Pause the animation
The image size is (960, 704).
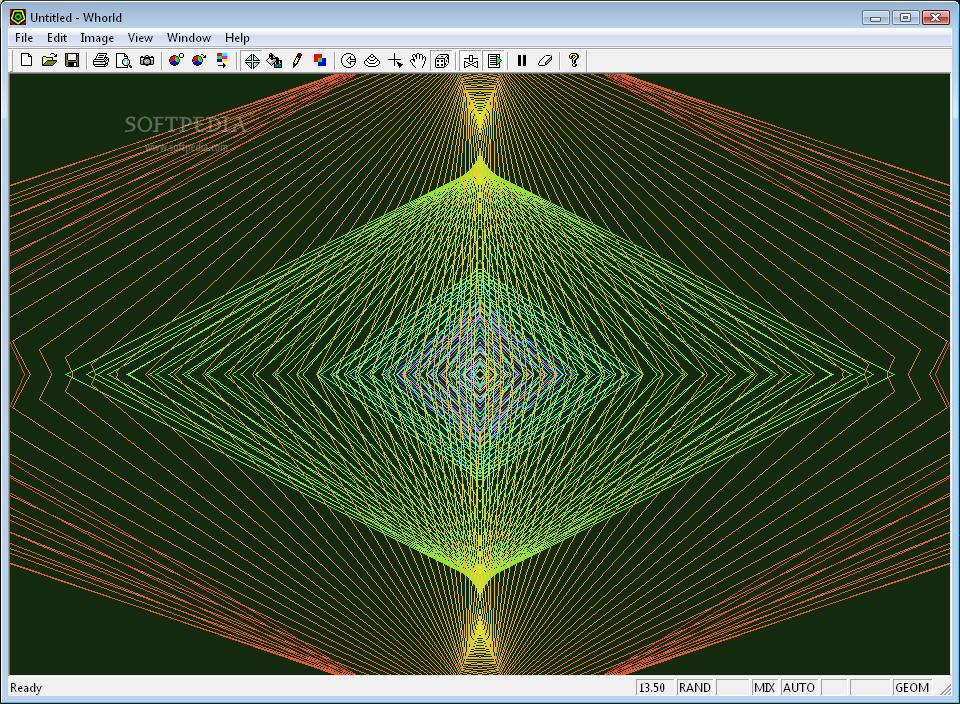click(x=522, y=60)
